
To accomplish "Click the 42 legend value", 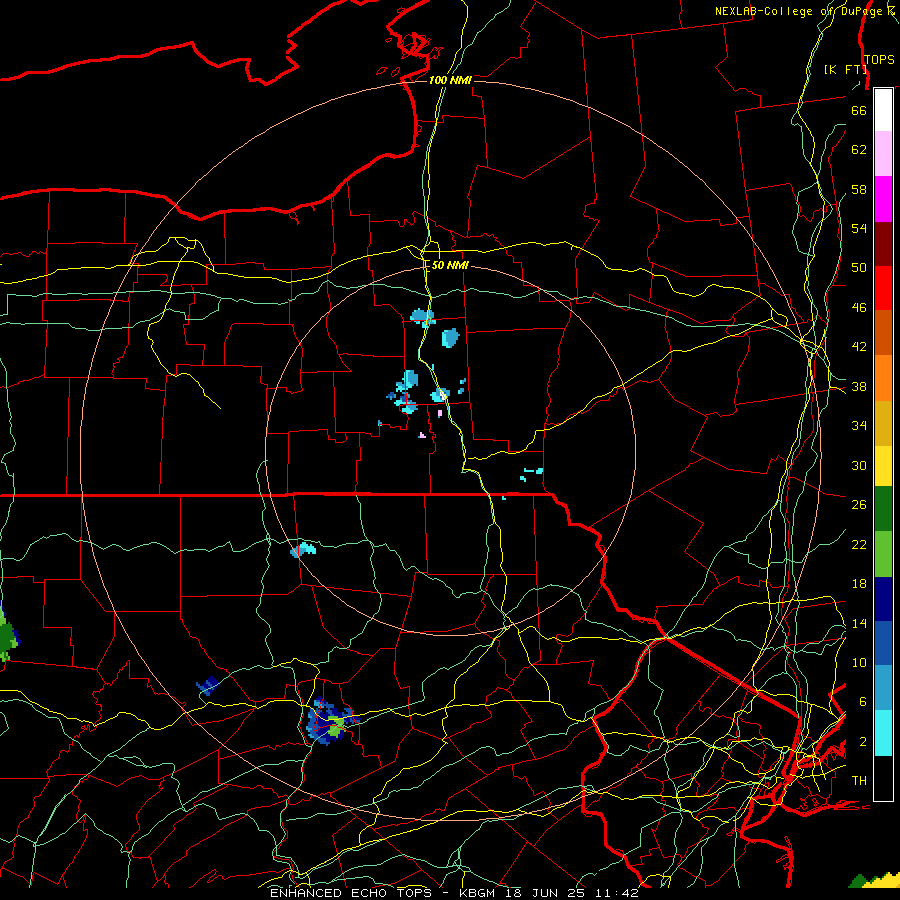I will 859,347.
